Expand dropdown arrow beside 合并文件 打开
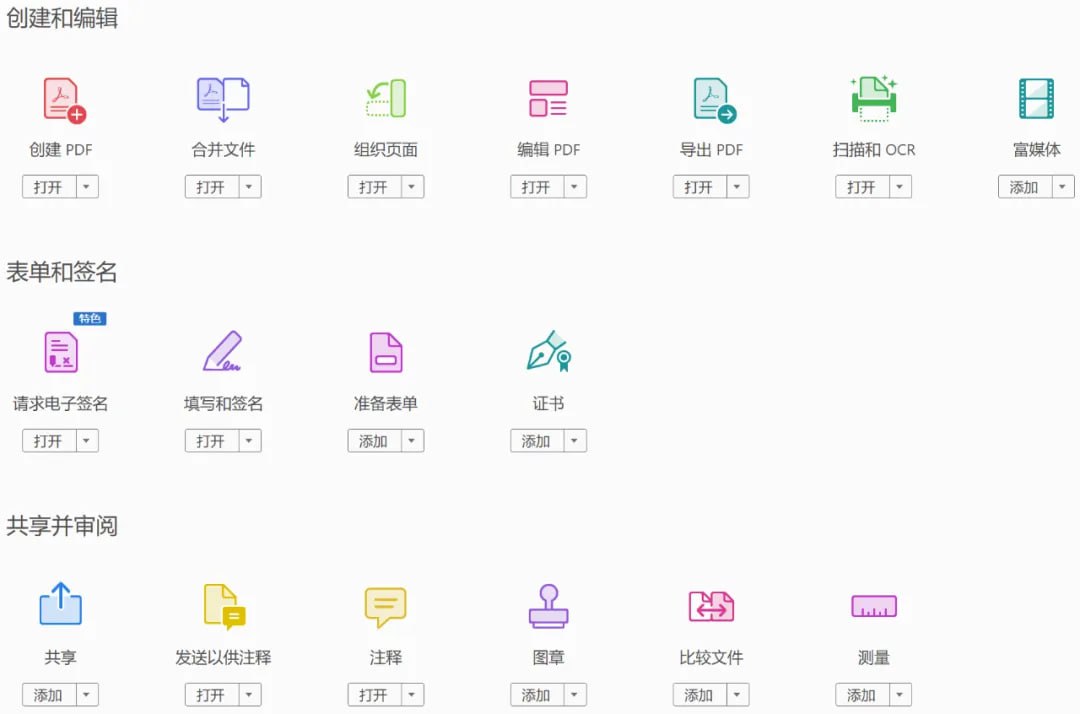Screen dimensions: 1080x714 pos(249,187)
